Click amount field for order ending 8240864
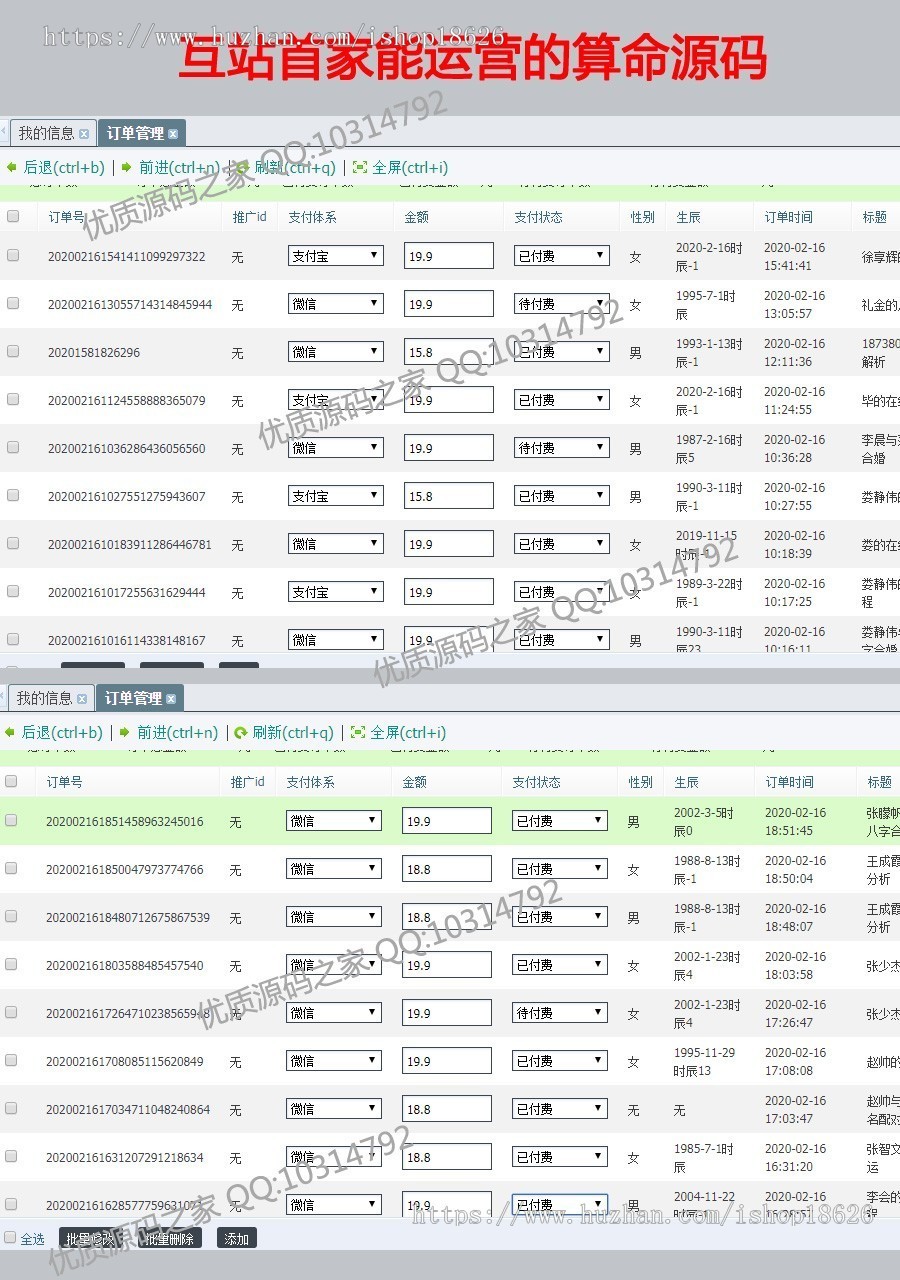The width and height of the screenshot is (900, 1280). point(446,1109)
